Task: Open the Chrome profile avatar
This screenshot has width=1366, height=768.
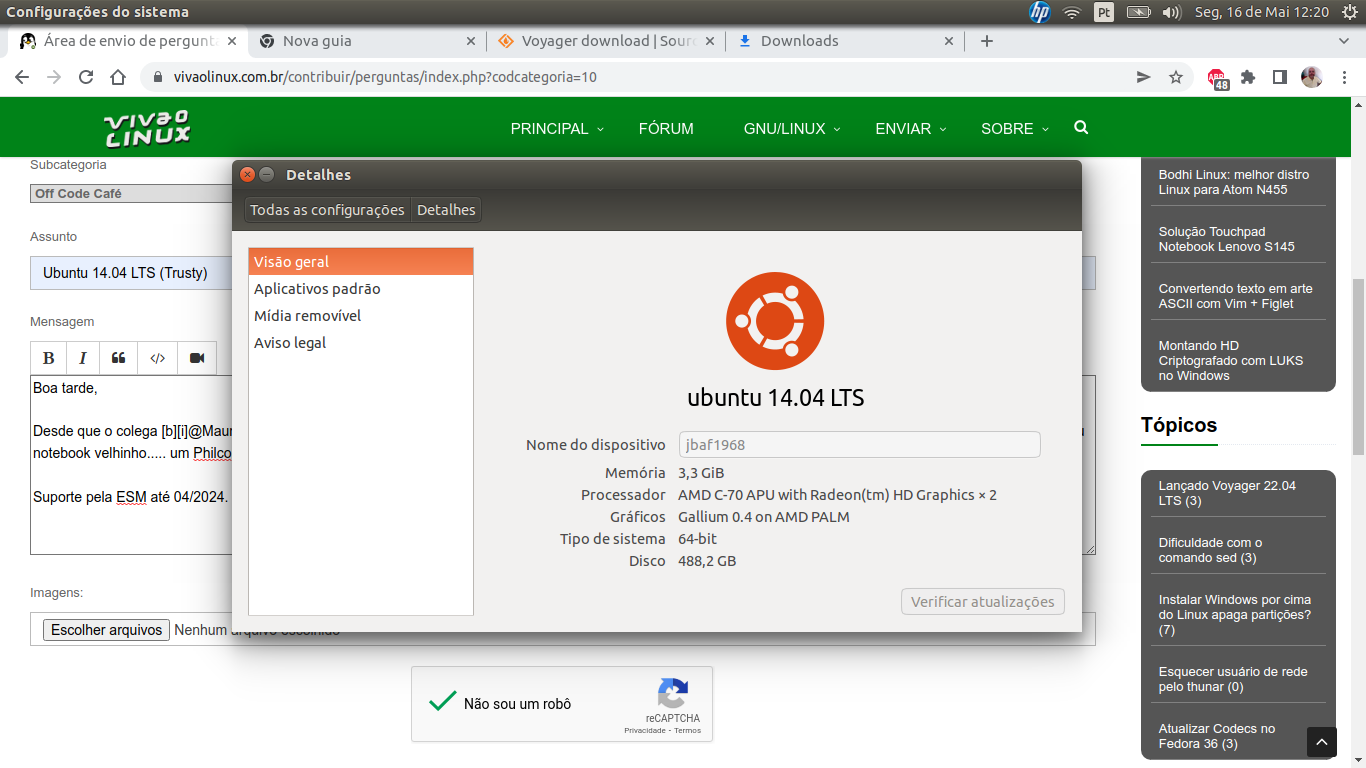Action: 1311,77
